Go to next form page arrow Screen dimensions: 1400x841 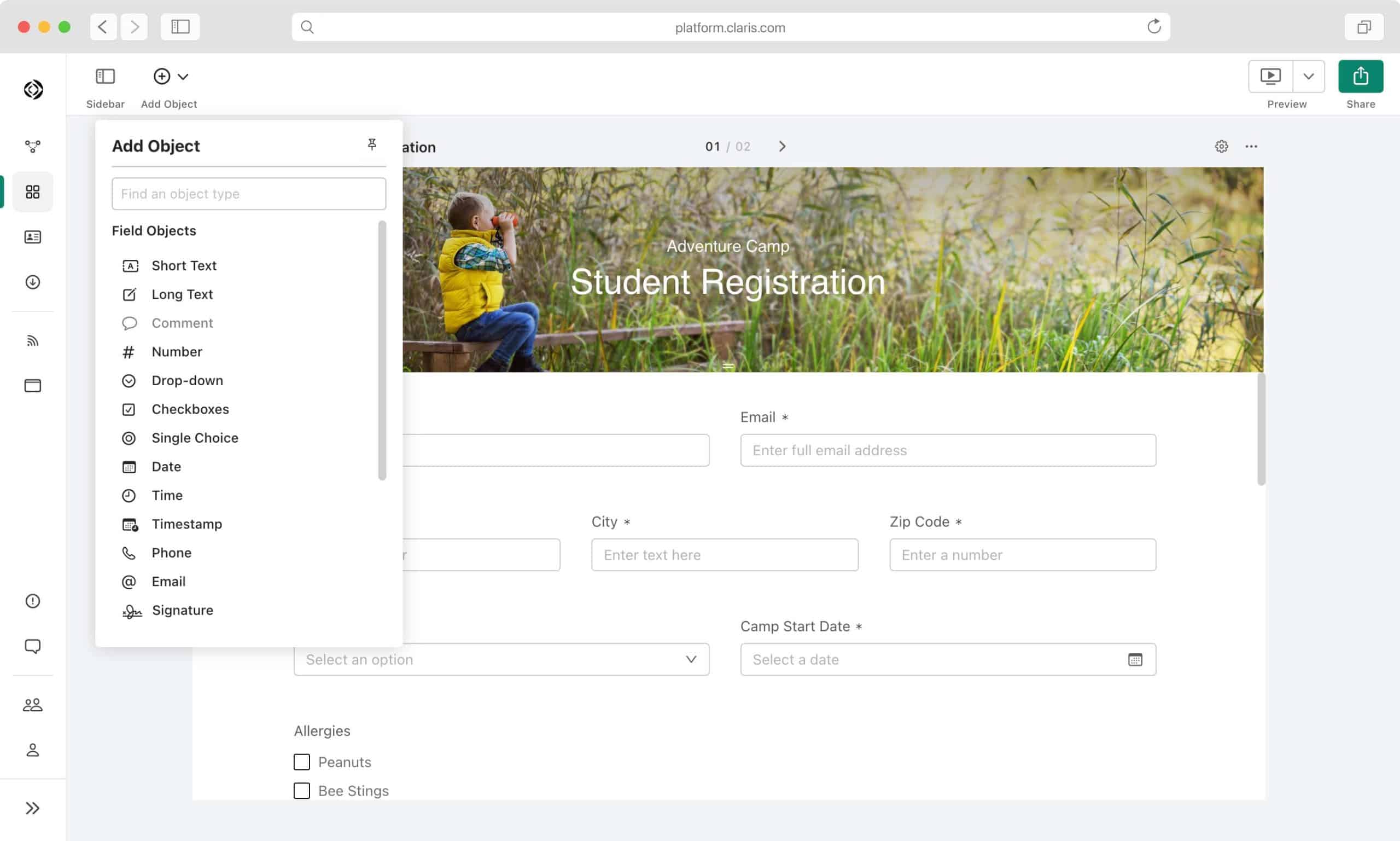(781, 147)
